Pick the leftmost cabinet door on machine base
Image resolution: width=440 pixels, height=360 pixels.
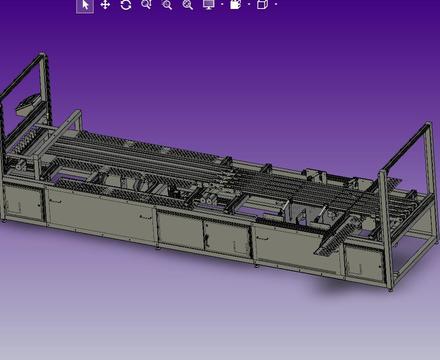point(24,203)
